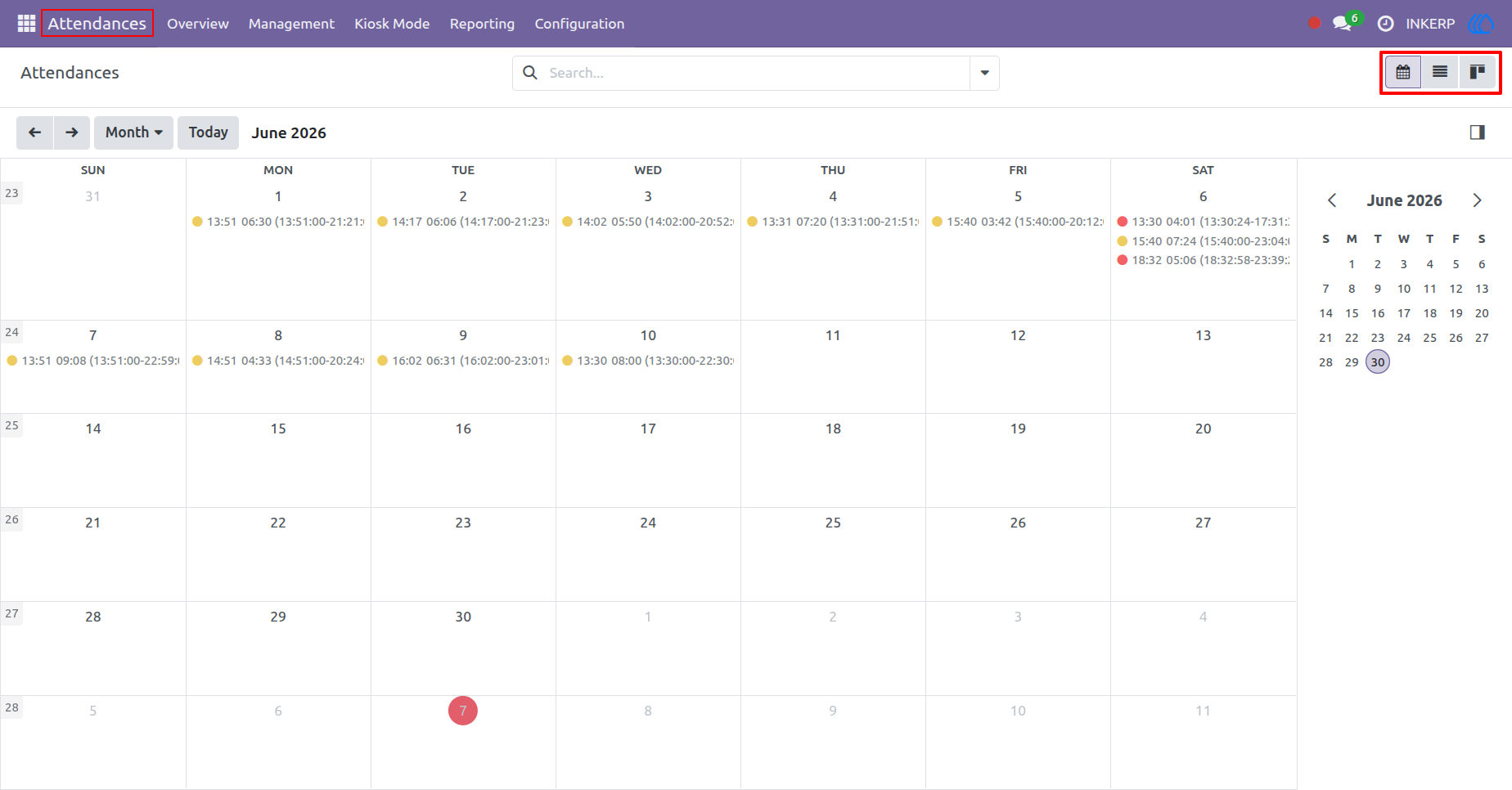This screenshot has width=1512, height=790.
Task: Open the Configuration menu
Action: 579,24
